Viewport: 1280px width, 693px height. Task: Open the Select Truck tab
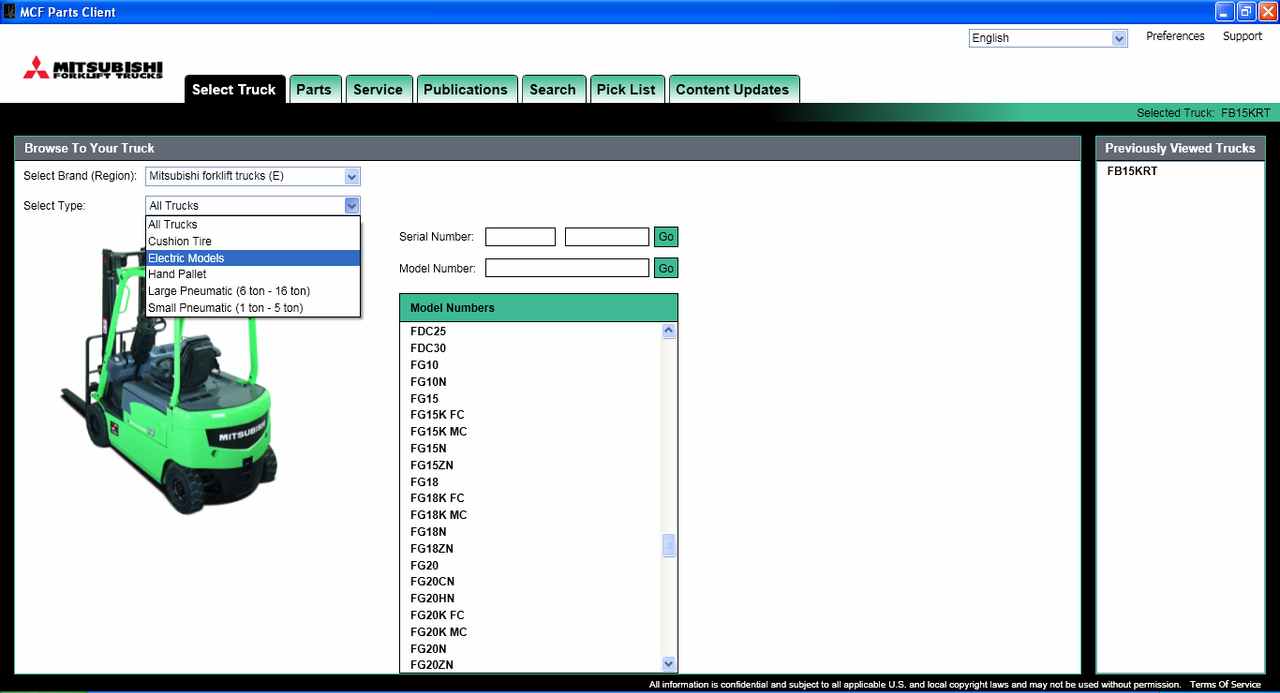pos(235,89)
